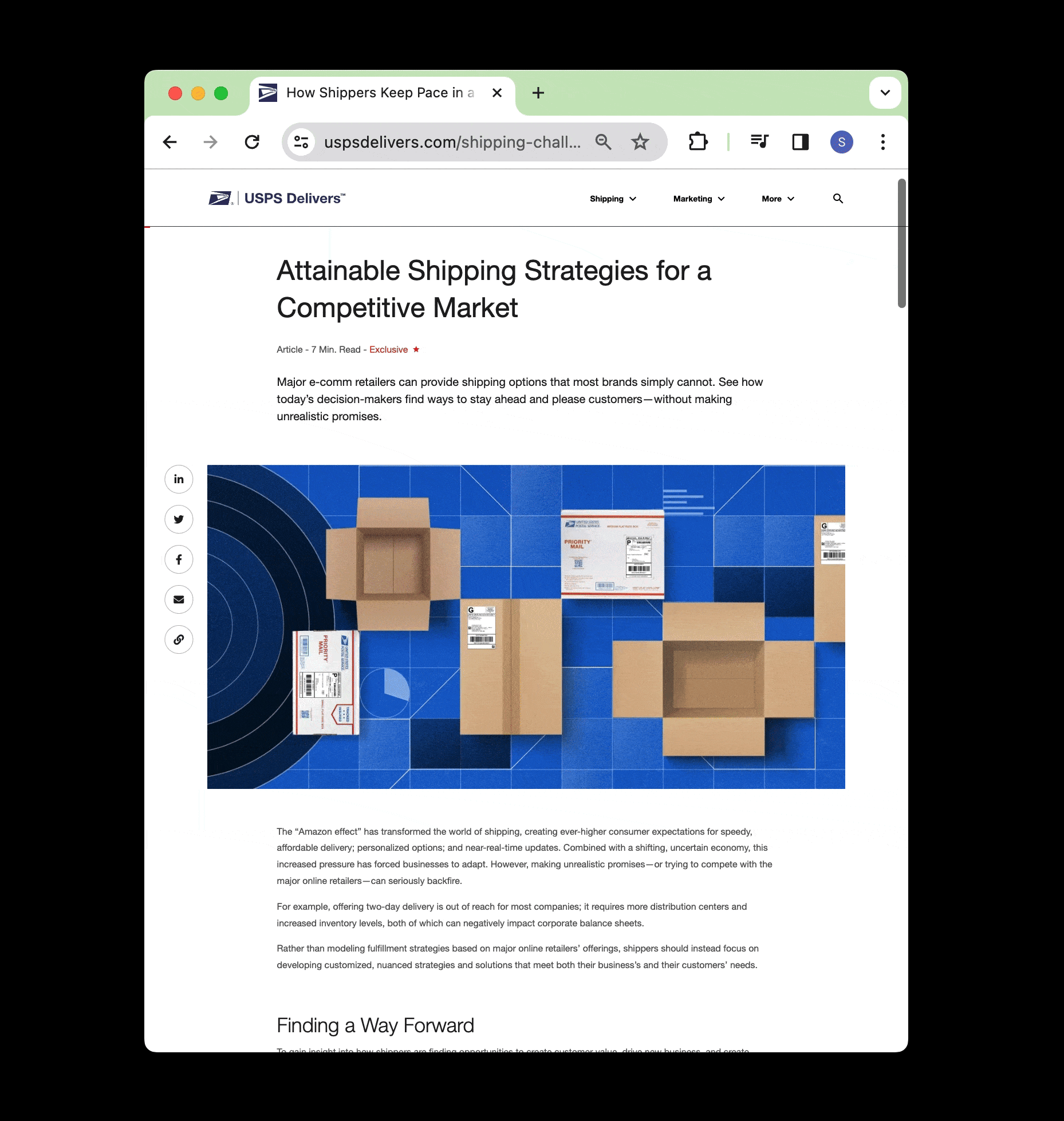Image resolution: width=1064 pixels, height=1121 pixels.
Task: Click the paragraph starting 'Rather than modeling'
Action: 518,956
